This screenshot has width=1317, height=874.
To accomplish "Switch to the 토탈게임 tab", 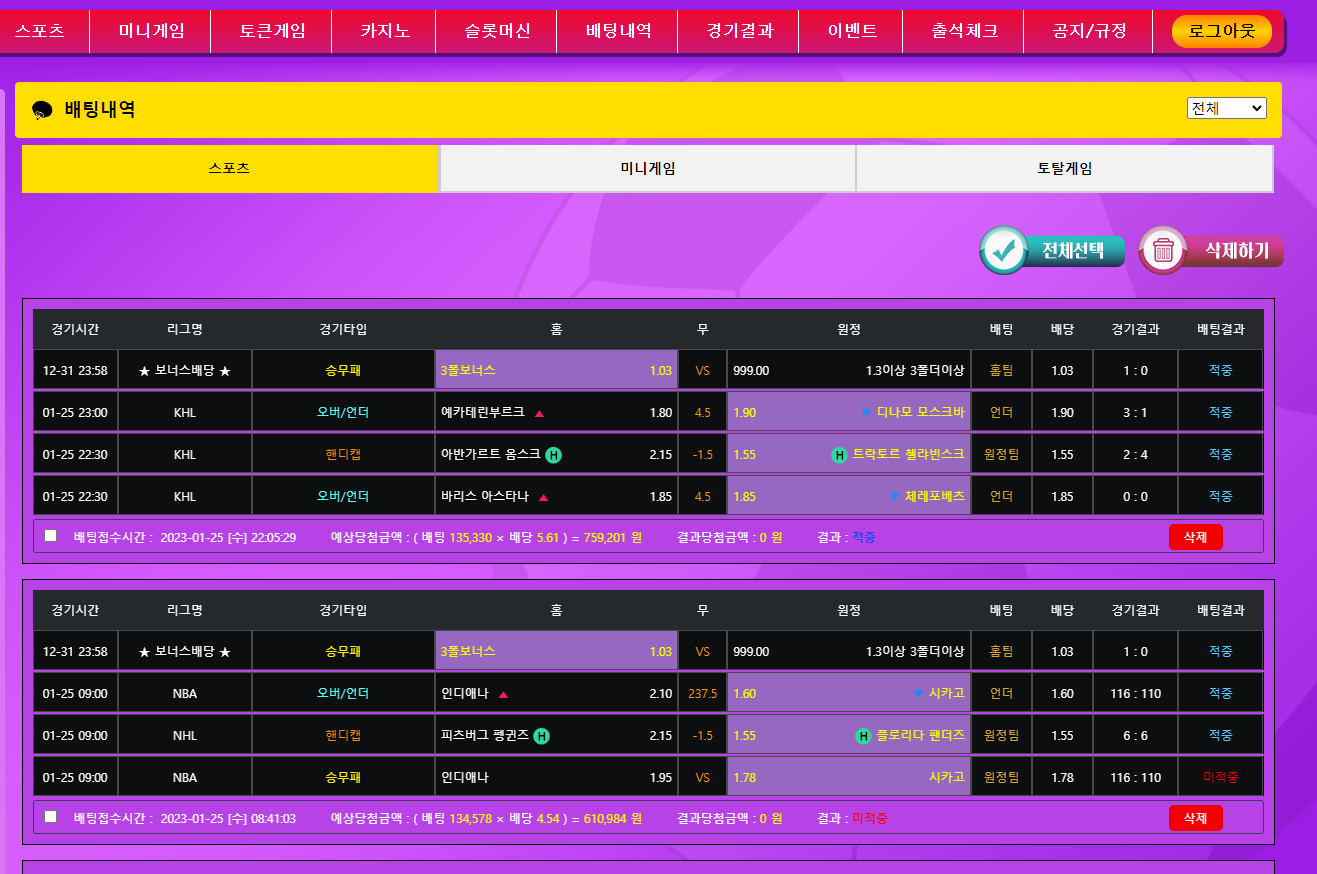I will tap(1064, 169).
